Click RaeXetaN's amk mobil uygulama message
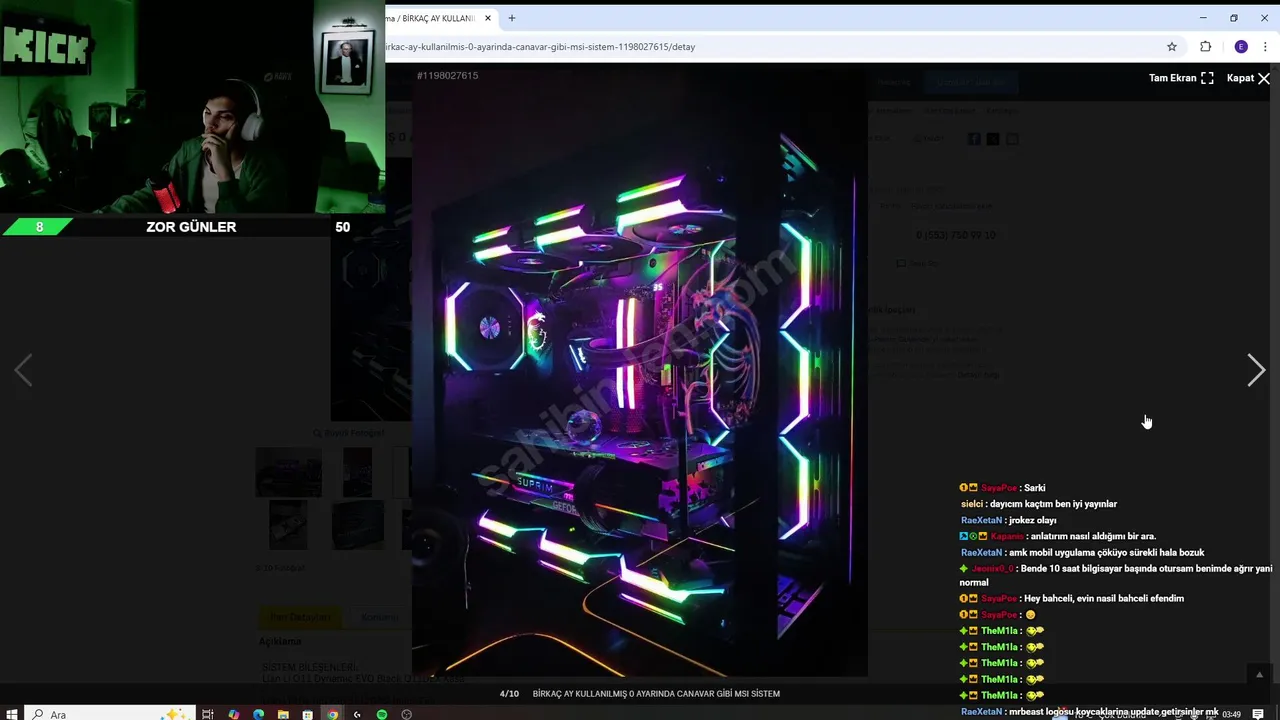Viewport: 1280px width, 720px height. (x=1082, y=552)
